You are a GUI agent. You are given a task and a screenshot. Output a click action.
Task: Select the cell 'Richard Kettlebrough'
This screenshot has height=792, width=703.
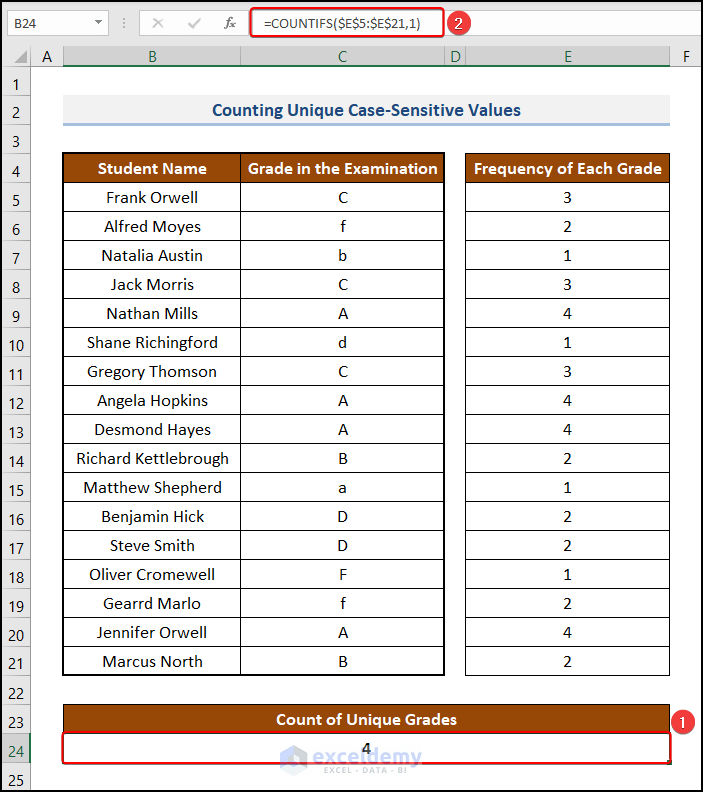click(x=152, y=459)
